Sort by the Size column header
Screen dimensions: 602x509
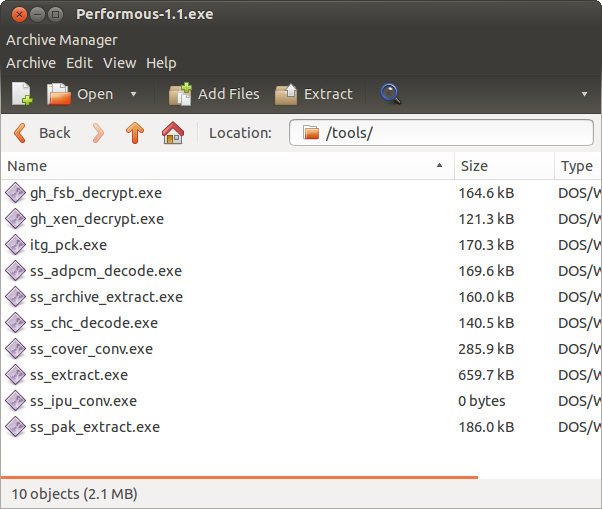click(x=504, y=166)
